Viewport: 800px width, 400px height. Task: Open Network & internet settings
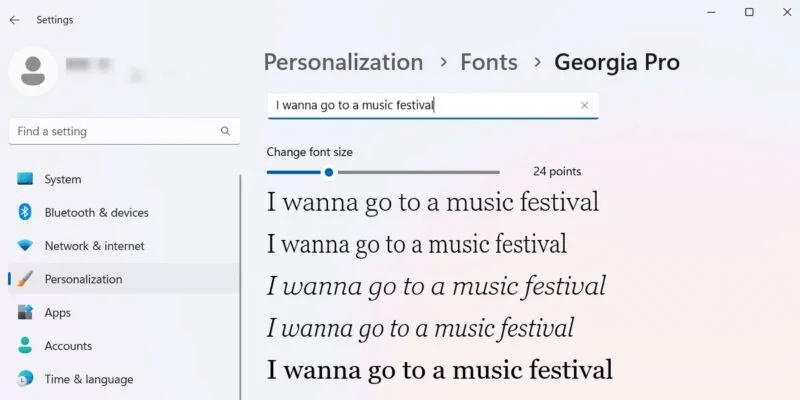(124, 246)
